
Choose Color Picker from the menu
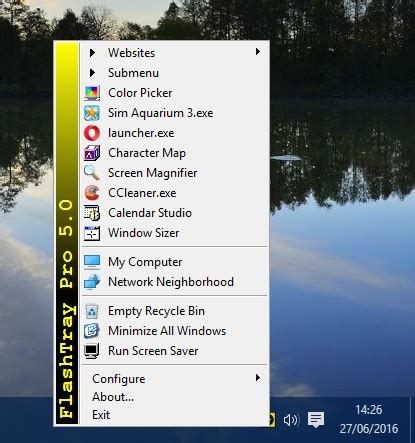coord(175,93)
